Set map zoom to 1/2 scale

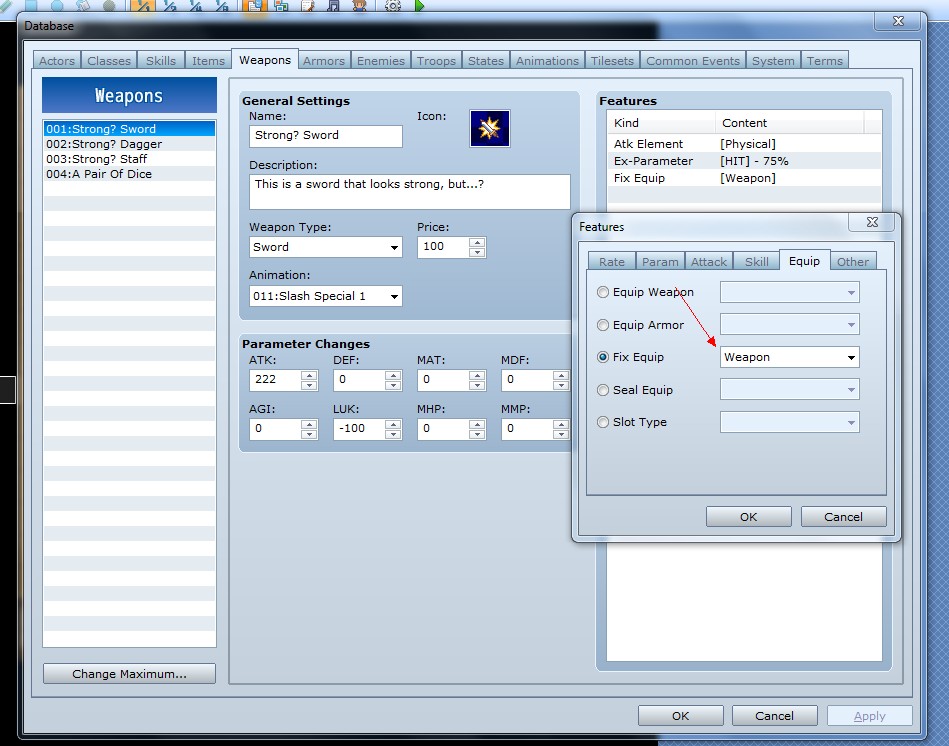pyautogui.click(x=170, y=5)
